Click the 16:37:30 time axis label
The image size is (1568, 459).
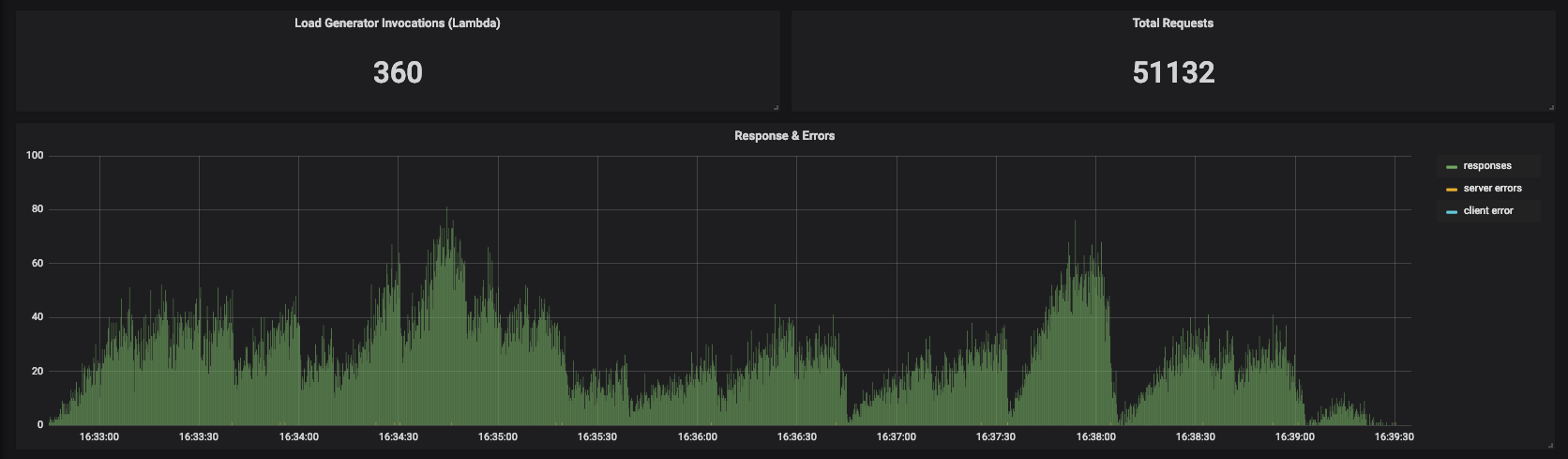coord(996,436)
